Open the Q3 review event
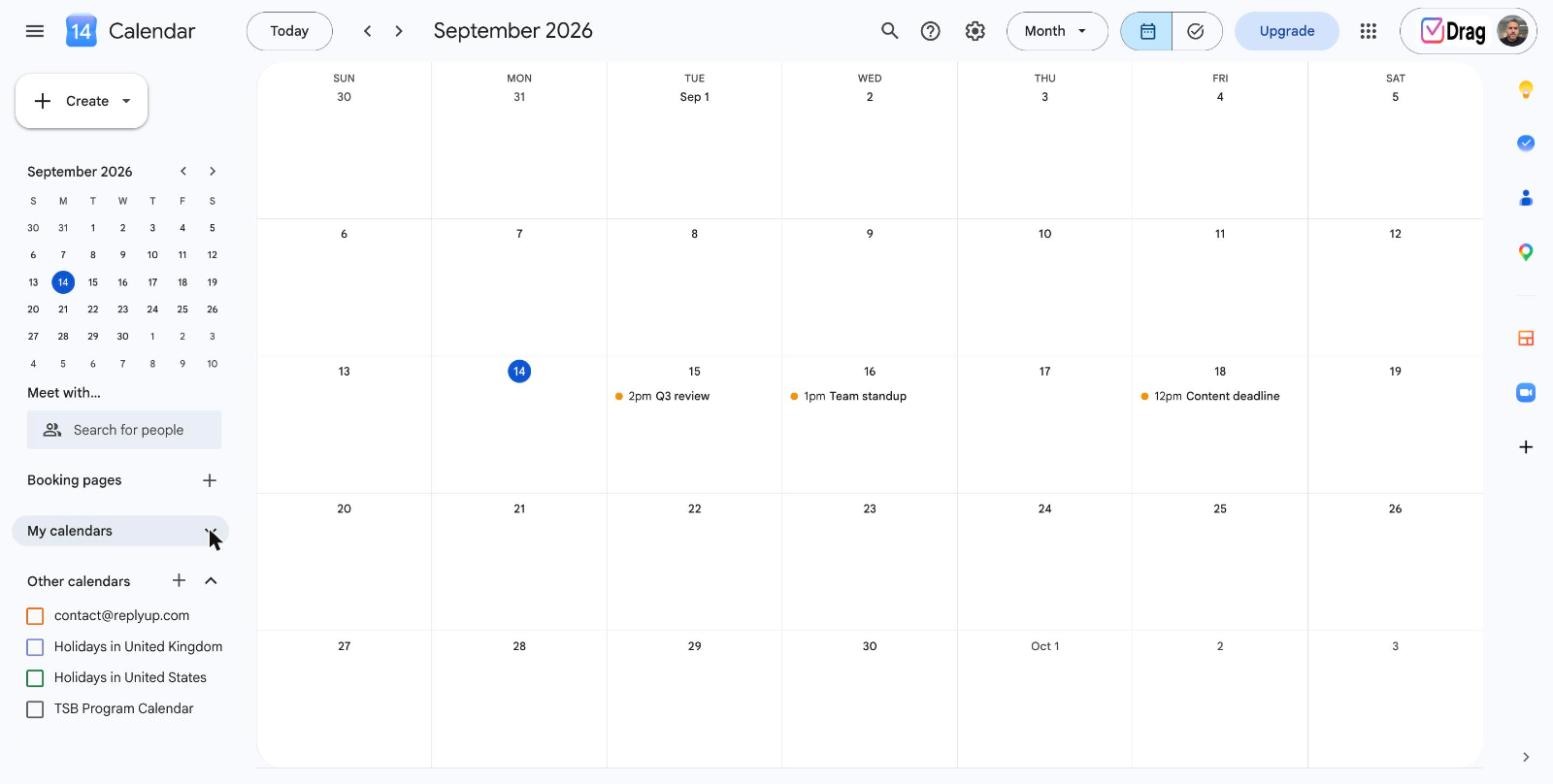Screen dimensions: 1553x784 coord(694,397)
